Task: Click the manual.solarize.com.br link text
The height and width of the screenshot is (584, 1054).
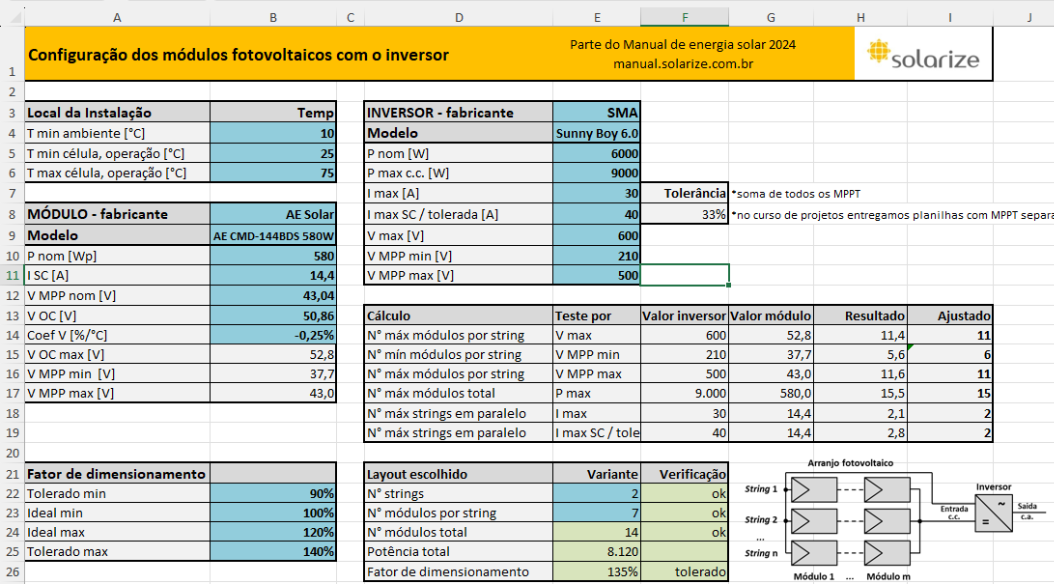Action: click(x=683, y=64)
